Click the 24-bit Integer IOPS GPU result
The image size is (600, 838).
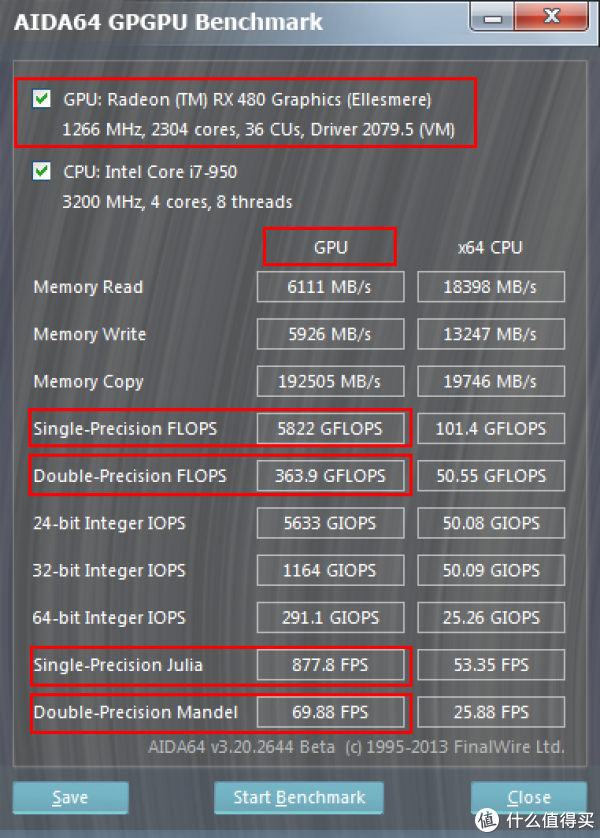pyautogui.click(x=330, y=523)
